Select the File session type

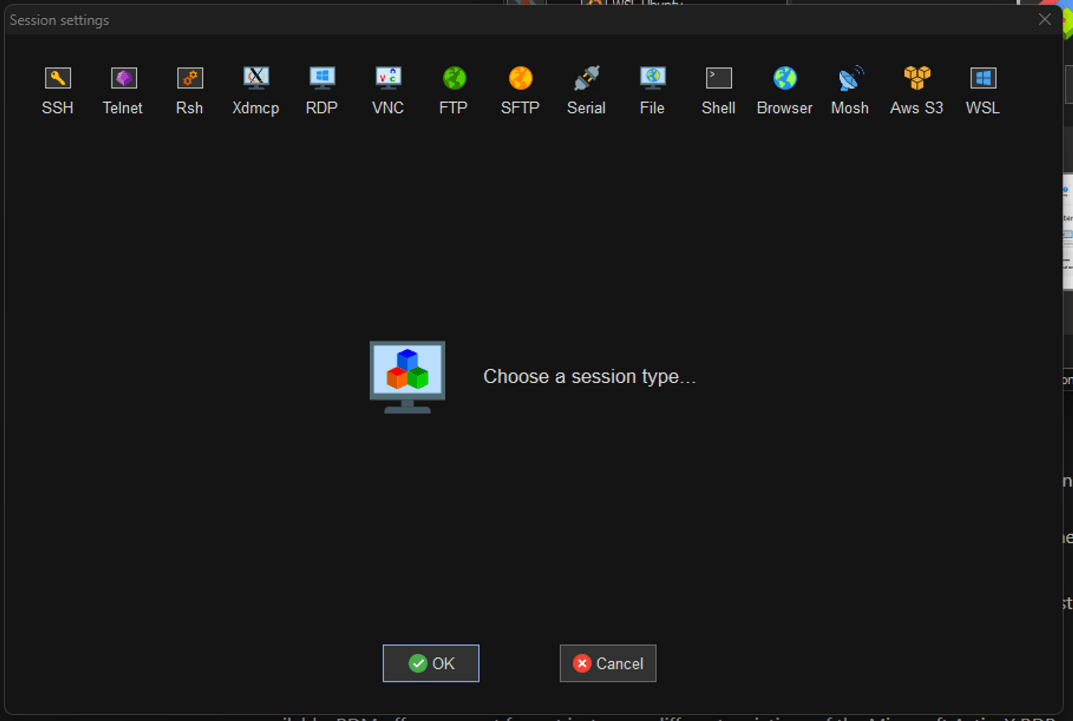click(x=652, y=79)
